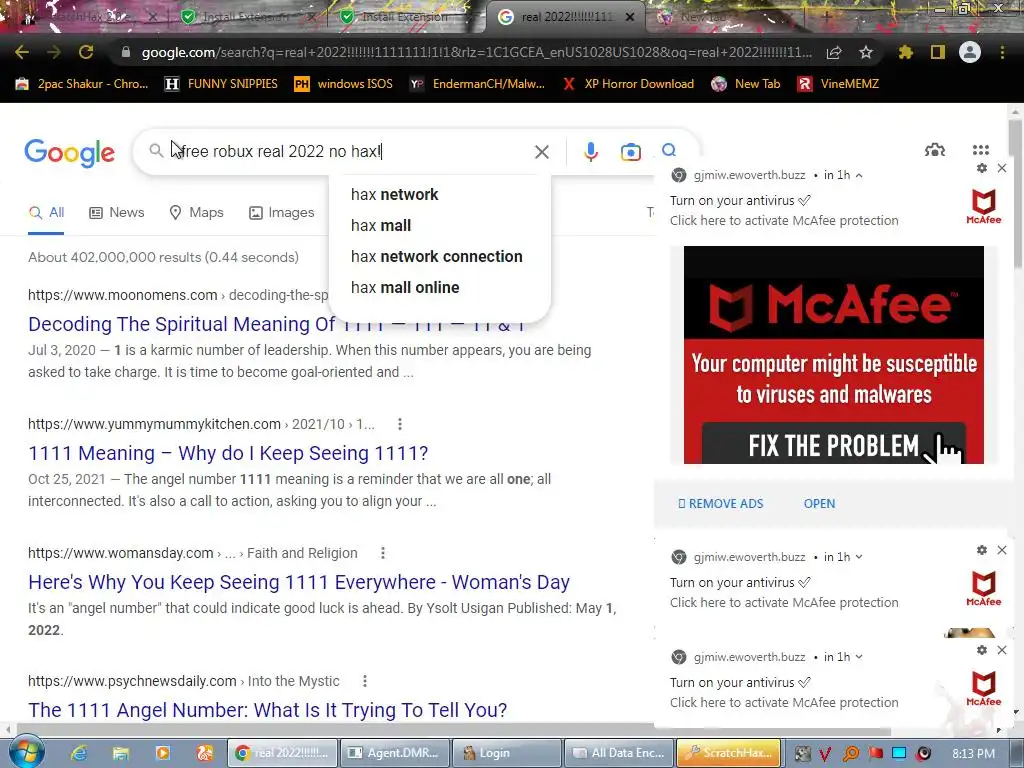Start voice search with the microphone icon
Screen dimensions: 1024x768
[590, 152]
